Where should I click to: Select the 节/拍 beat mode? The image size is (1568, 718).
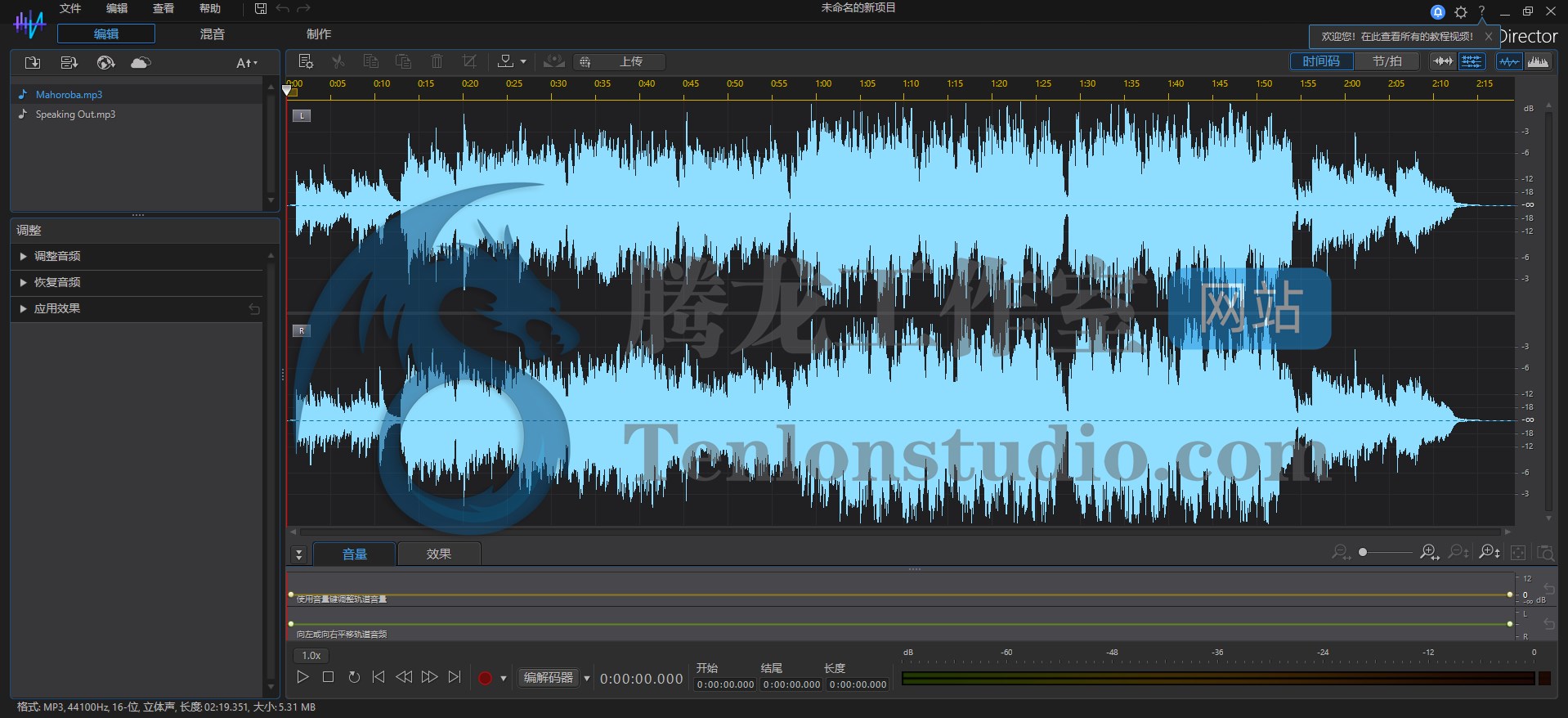(1387, 61)
